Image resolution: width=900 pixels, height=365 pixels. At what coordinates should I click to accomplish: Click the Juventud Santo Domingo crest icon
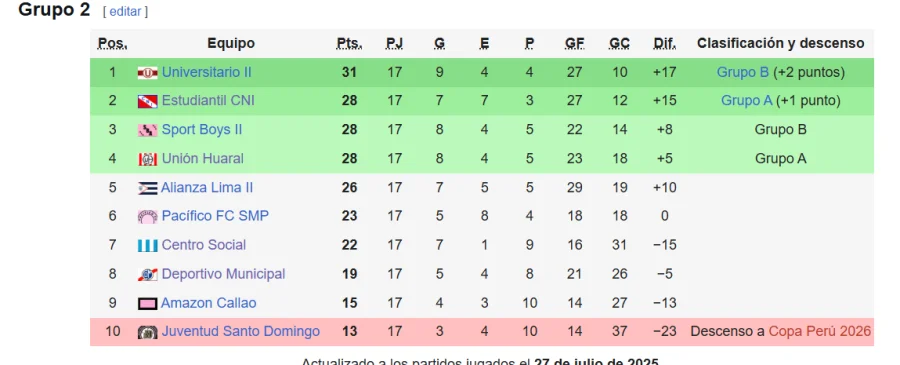point(148,332)
